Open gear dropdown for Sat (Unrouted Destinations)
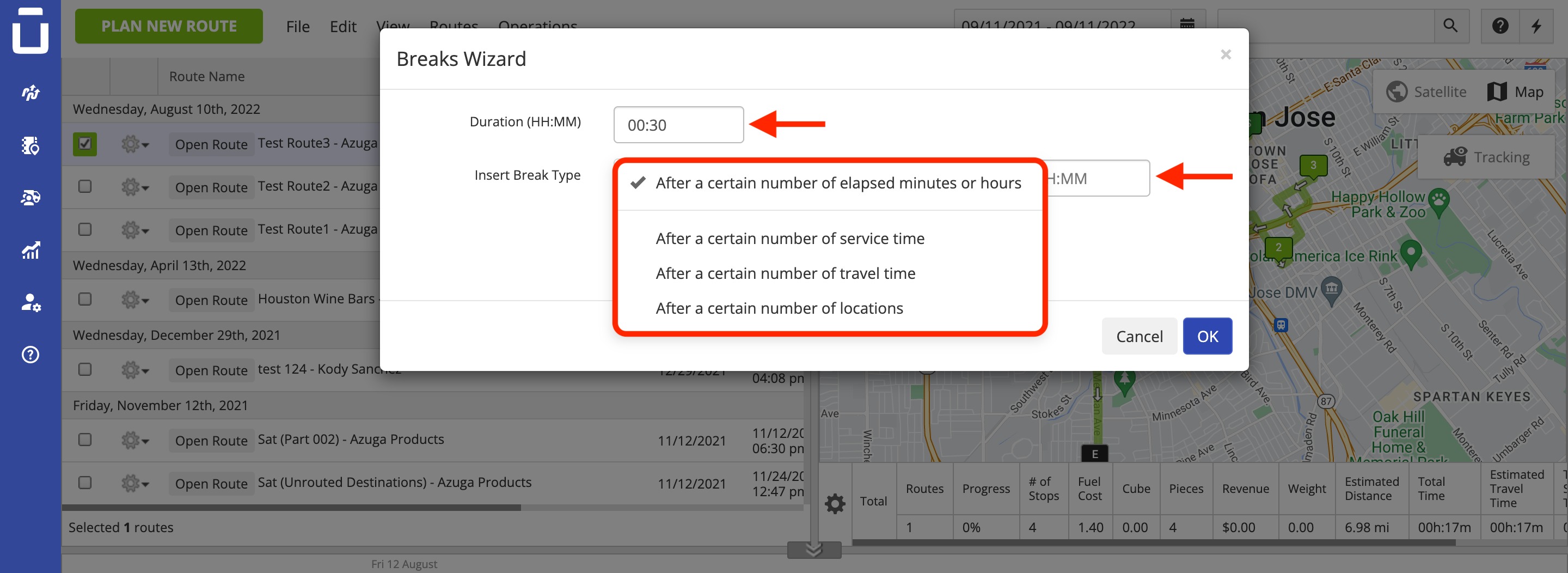Viewport: 1568px width, 573px height. 134,484
